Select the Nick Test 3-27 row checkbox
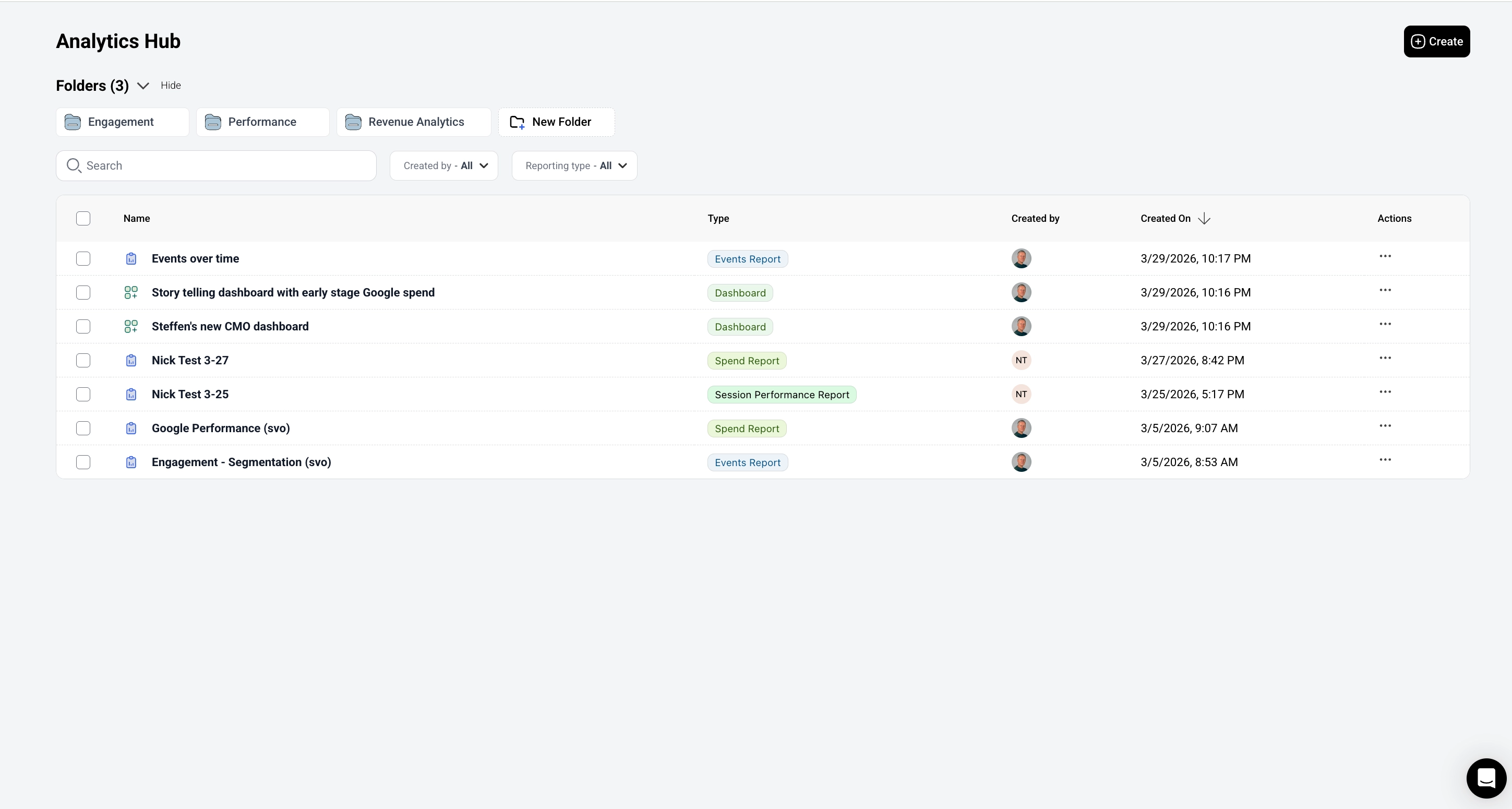 [83, 361]
